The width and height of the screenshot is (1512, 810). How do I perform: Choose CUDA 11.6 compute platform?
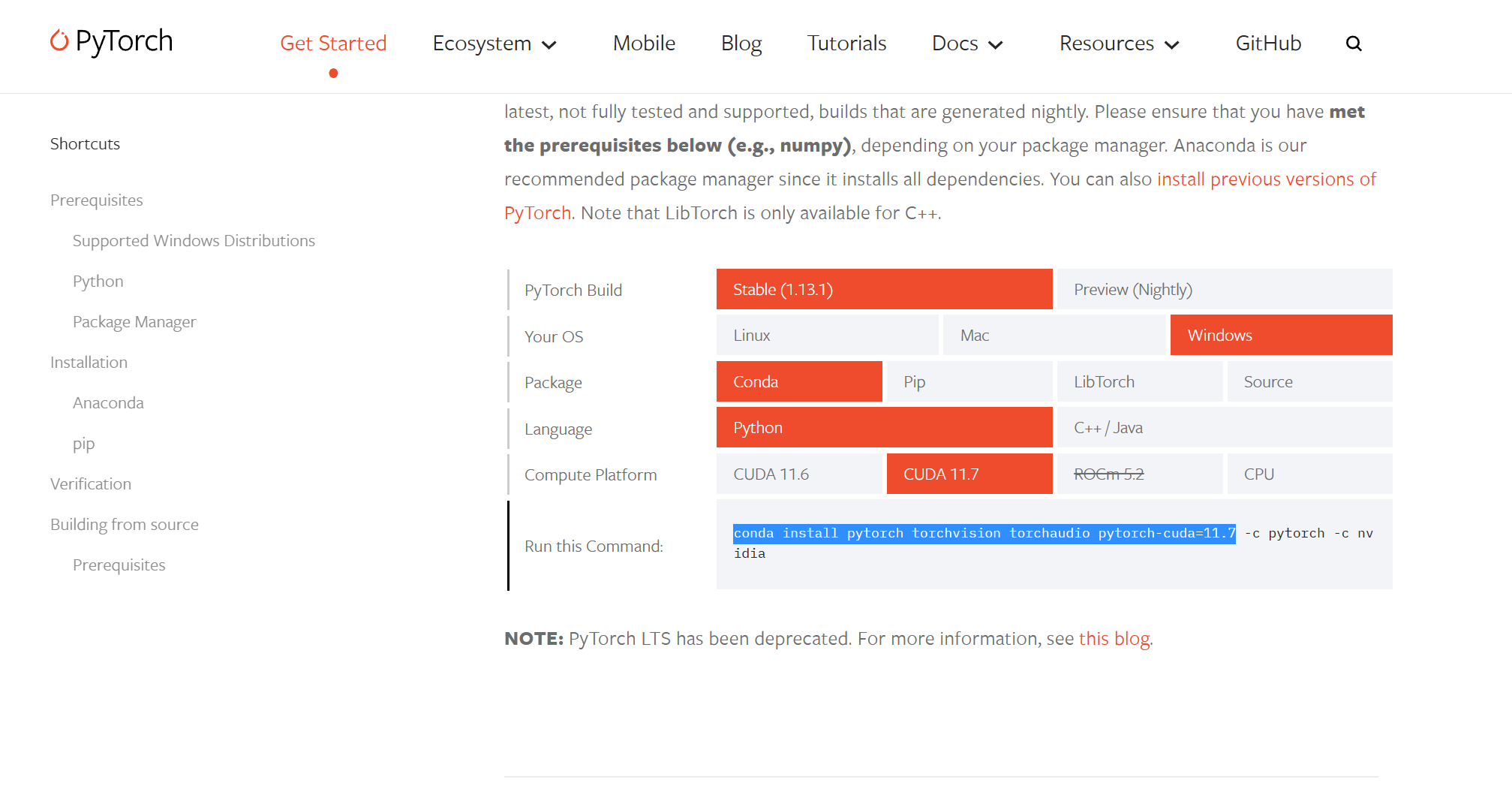pos(799,474)
